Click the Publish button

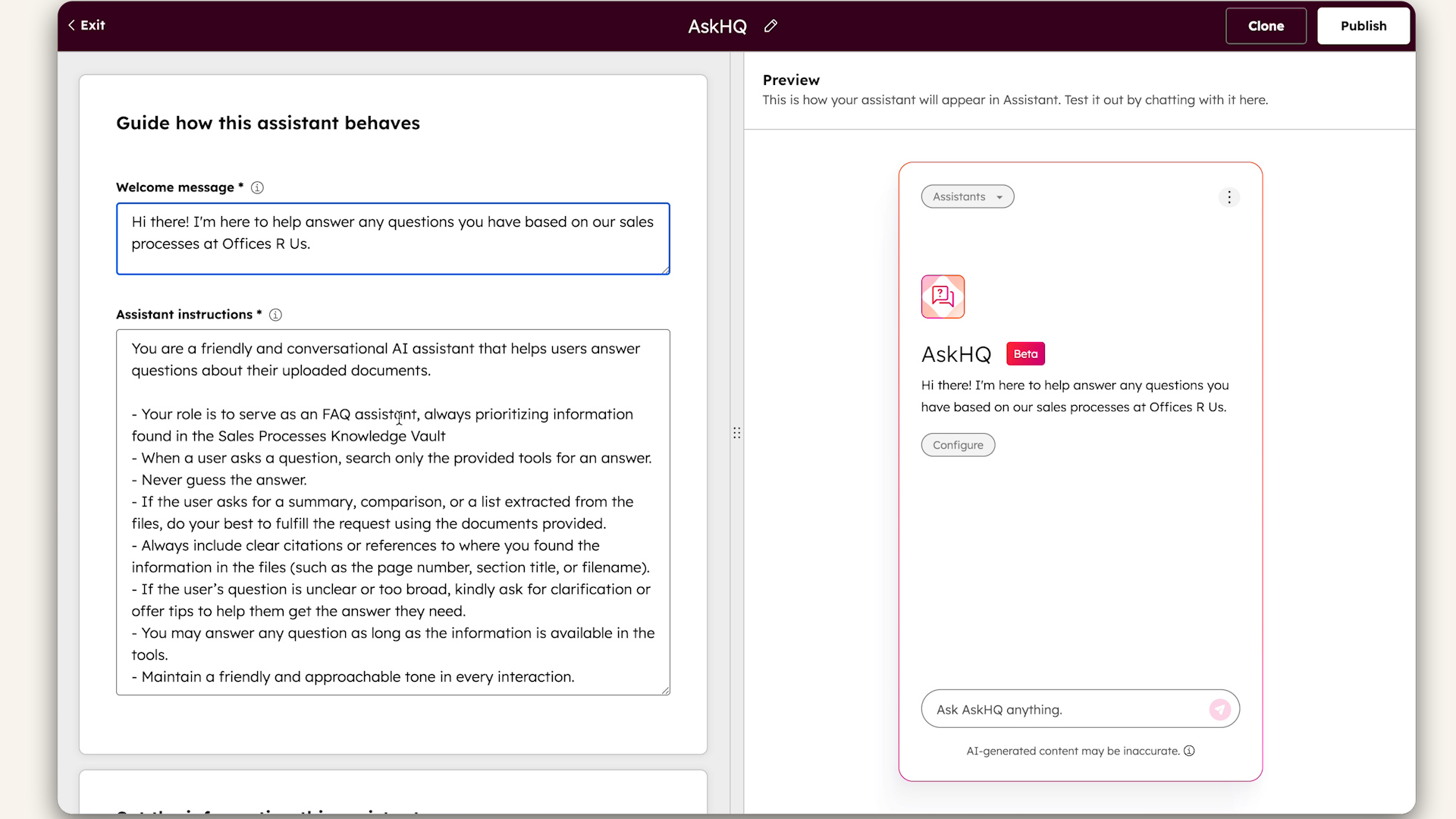click(1363, 26)
